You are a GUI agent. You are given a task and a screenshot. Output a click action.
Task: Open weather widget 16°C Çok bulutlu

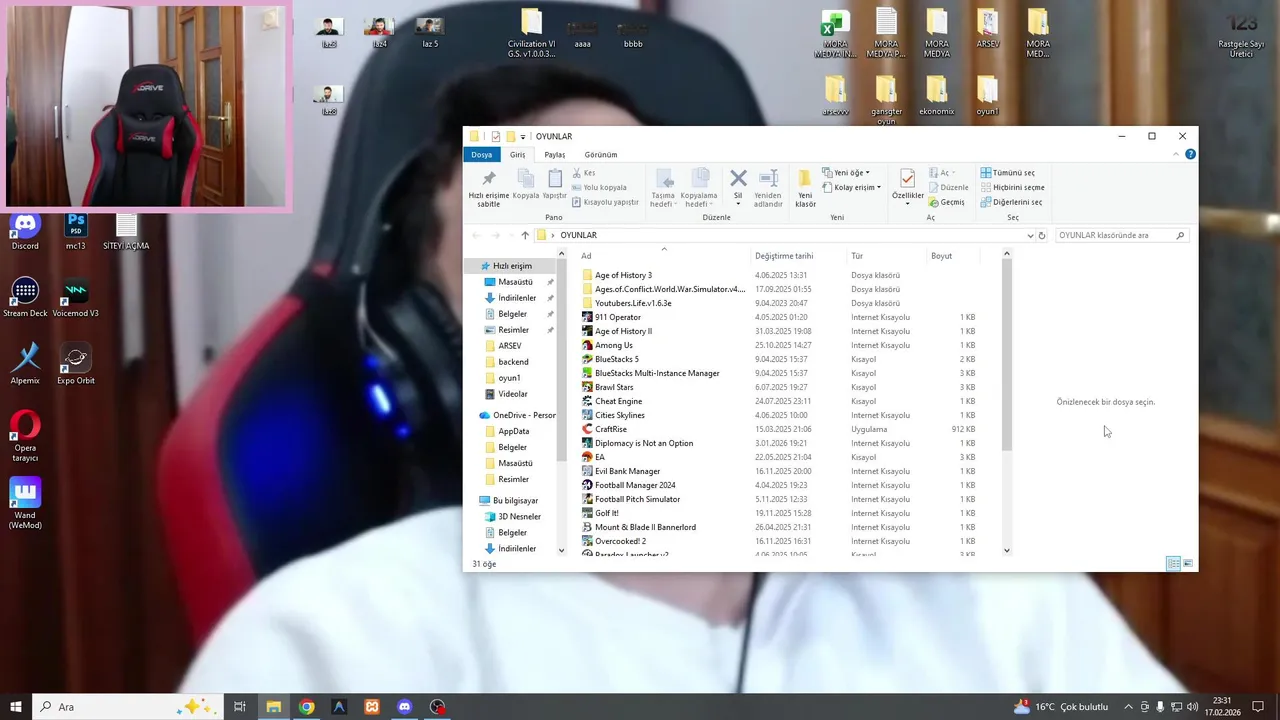1061,707
